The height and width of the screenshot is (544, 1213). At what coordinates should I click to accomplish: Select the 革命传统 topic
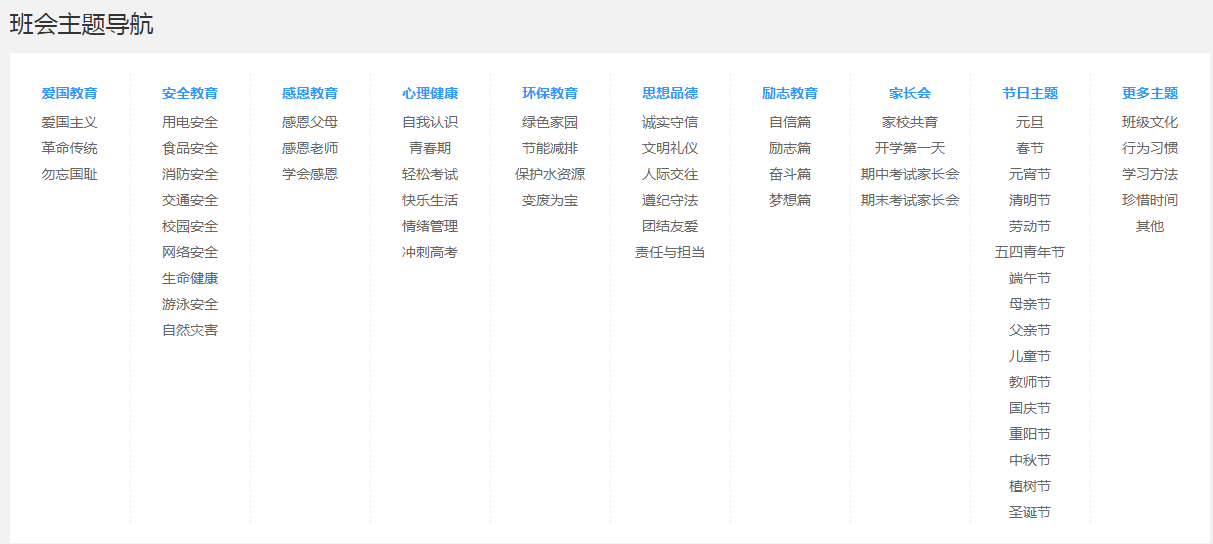[70, 148]
